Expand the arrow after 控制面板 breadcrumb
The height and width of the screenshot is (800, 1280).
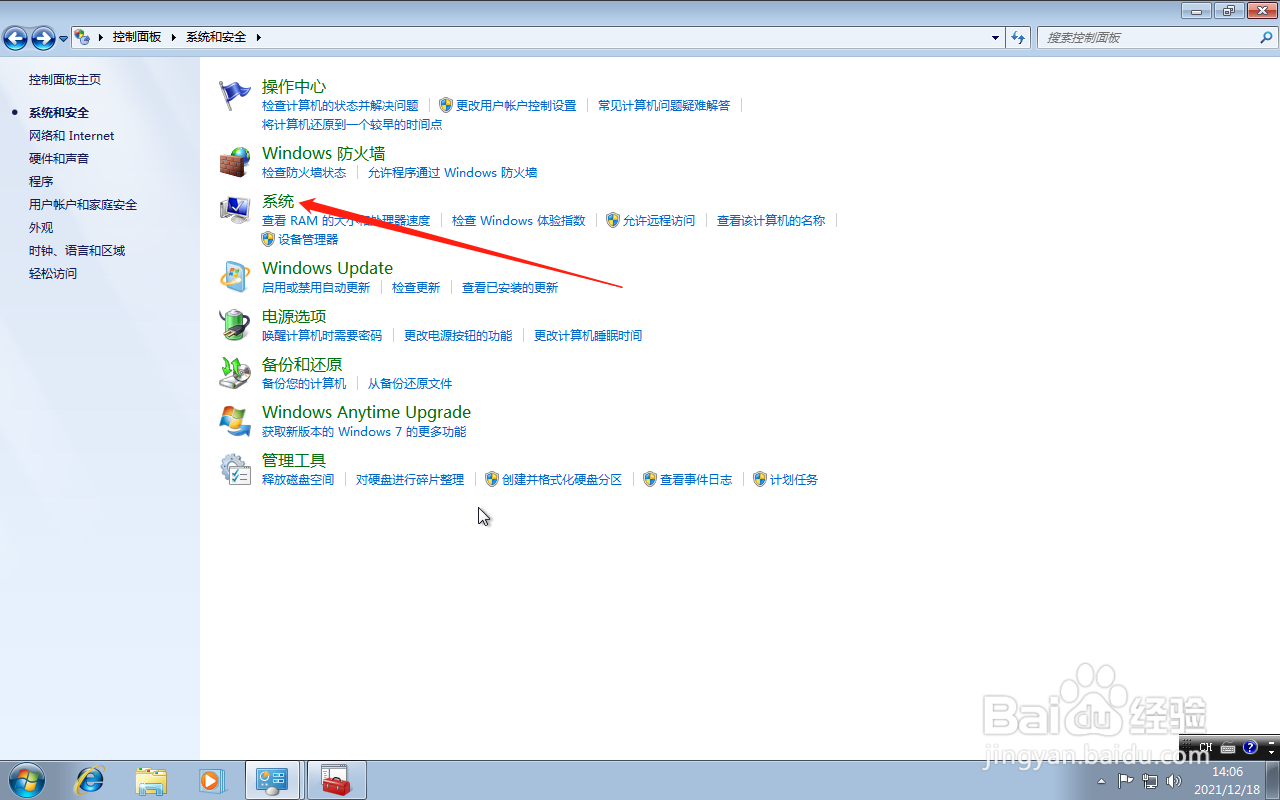tap(174, 37)
